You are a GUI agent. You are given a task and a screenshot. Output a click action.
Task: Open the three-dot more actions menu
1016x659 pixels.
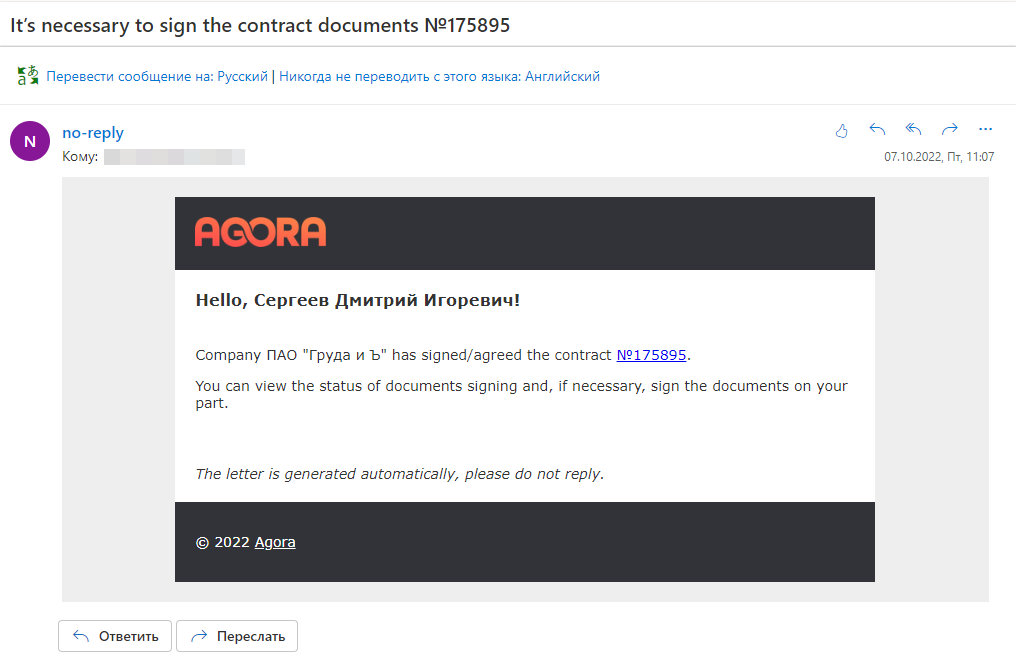click(x=986, y=129)
